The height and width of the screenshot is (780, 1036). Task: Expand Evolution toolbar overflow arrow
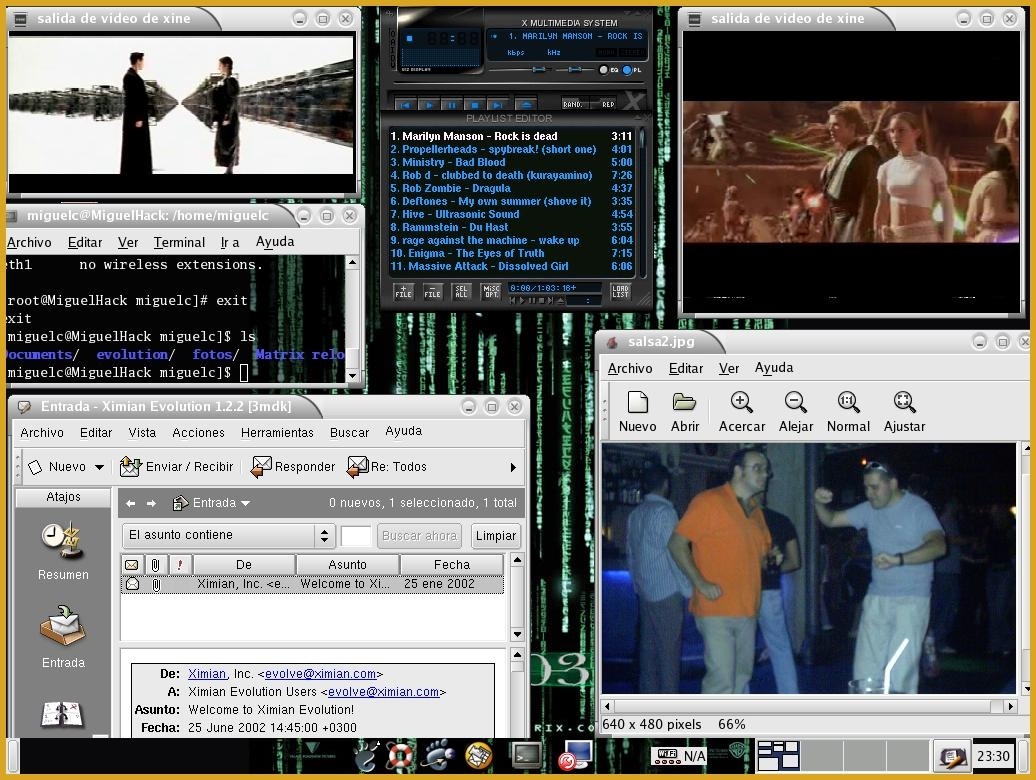point(513,467)
